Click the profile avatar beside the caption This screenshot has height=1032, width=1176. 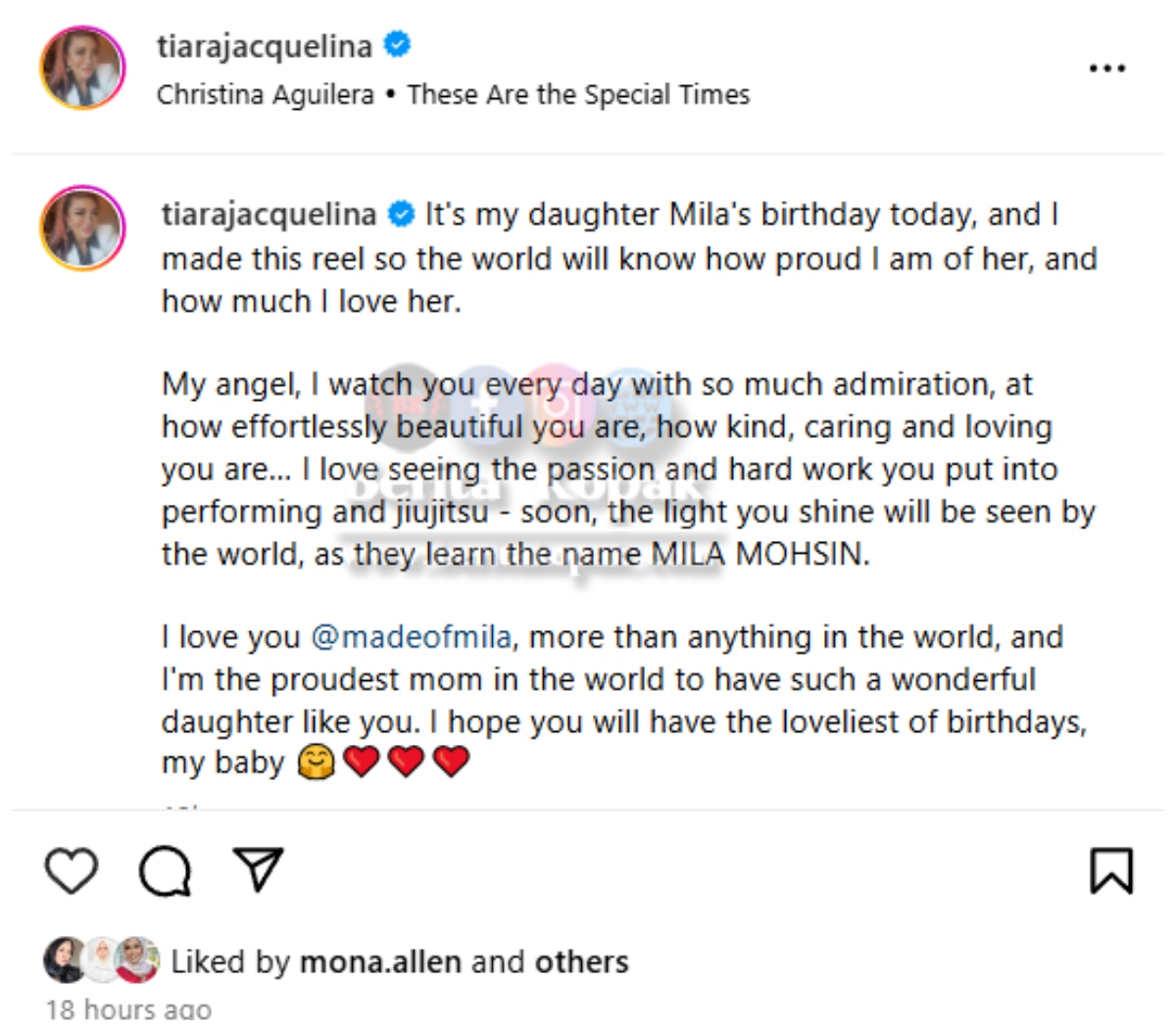pos(82,228)
